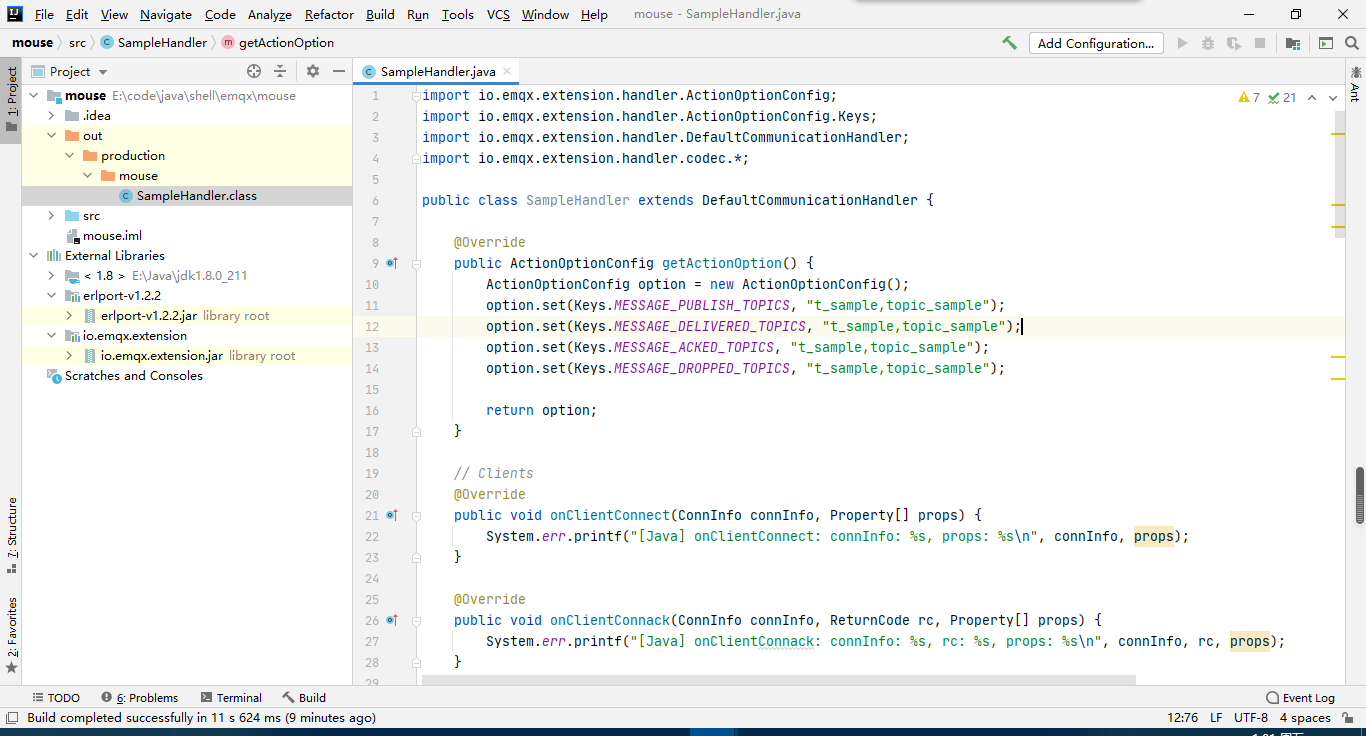This screenshot has height=736, width=1366.
Task: Click Collapse All icon in Project panel
Action: click(280, 71)
